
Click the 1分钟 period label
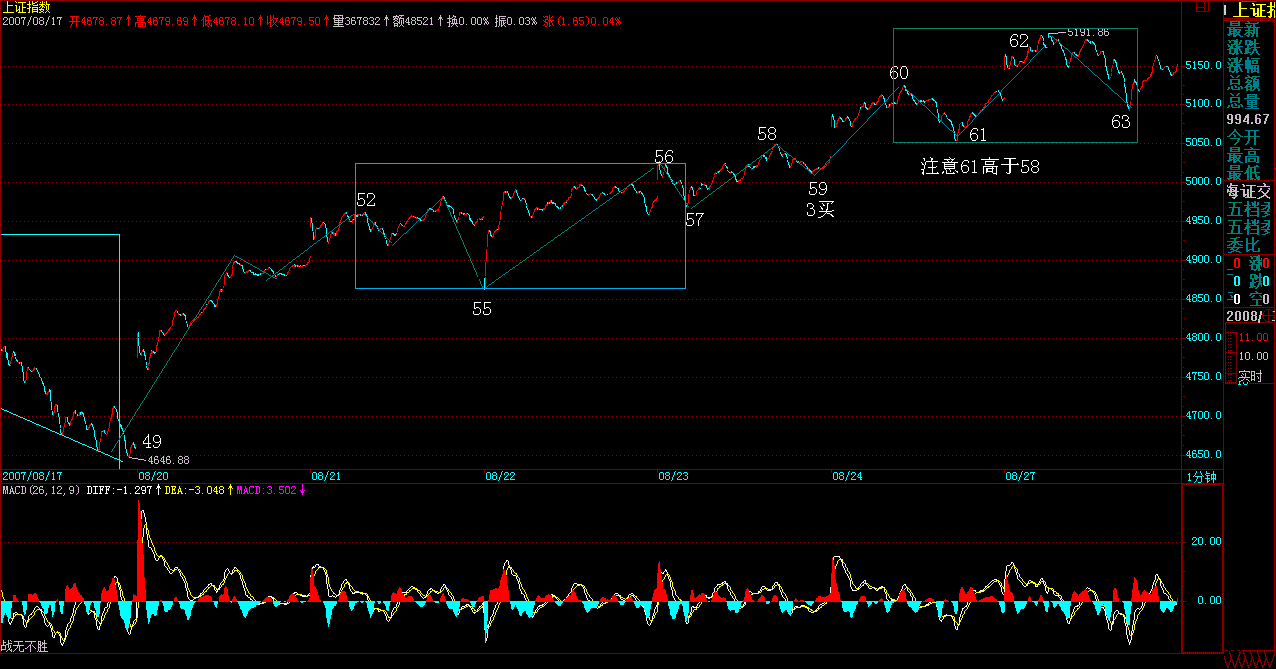tap(1201, 477)
